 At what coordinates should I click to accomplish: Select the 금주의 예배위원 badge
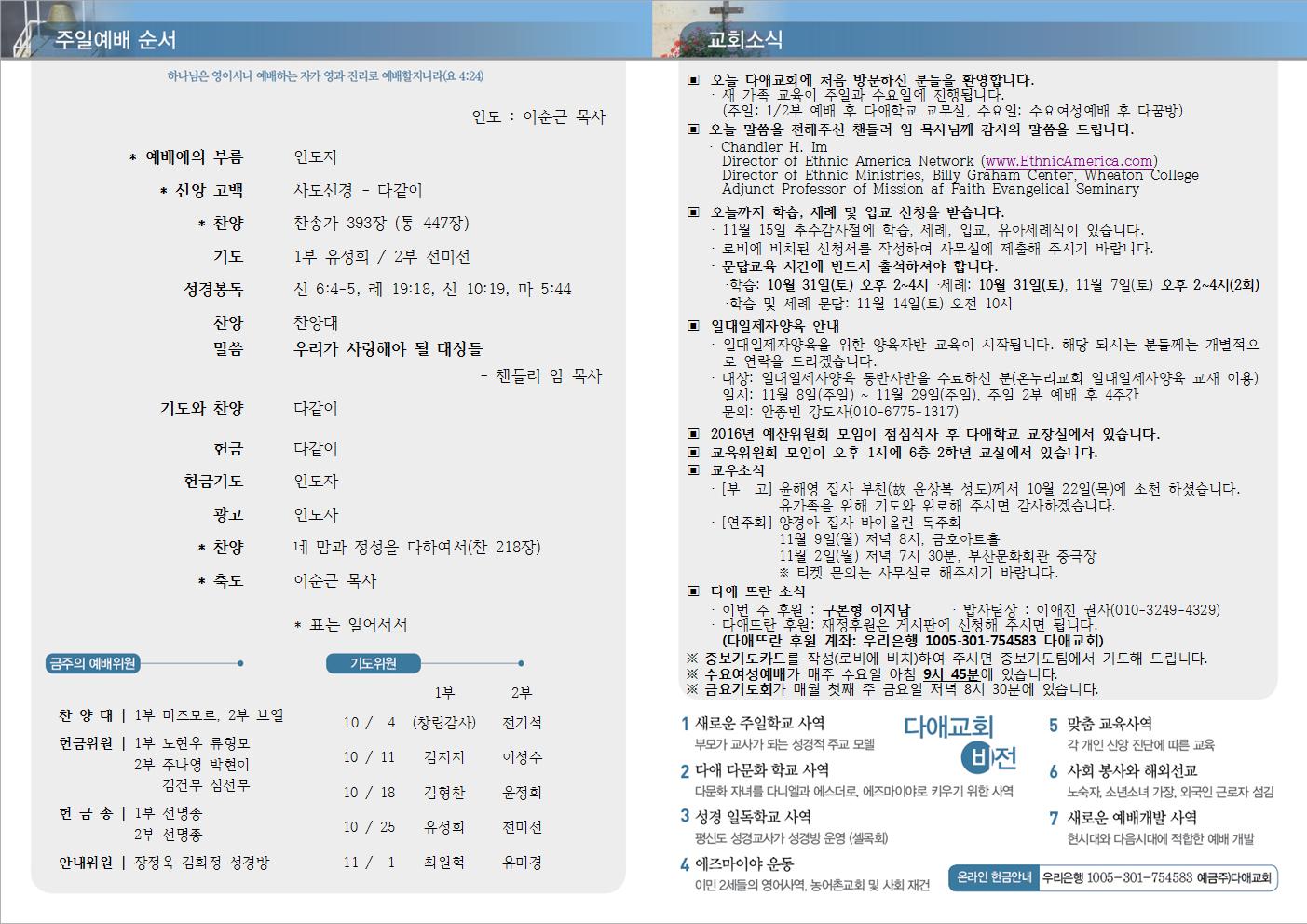coord(93,663)
